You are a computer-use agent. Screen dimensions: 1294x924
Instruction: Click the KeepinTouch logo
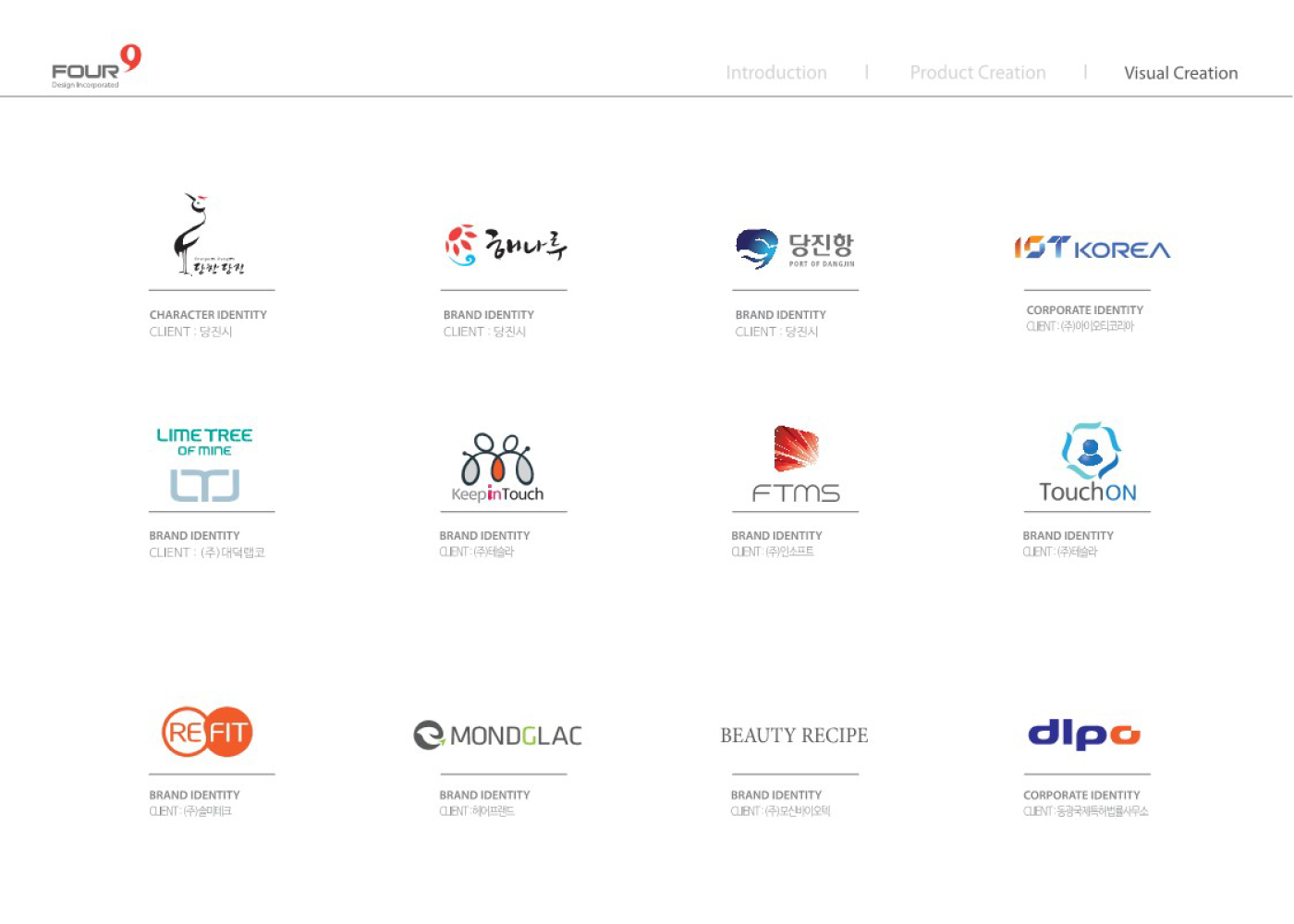click(x=497, y=468)
